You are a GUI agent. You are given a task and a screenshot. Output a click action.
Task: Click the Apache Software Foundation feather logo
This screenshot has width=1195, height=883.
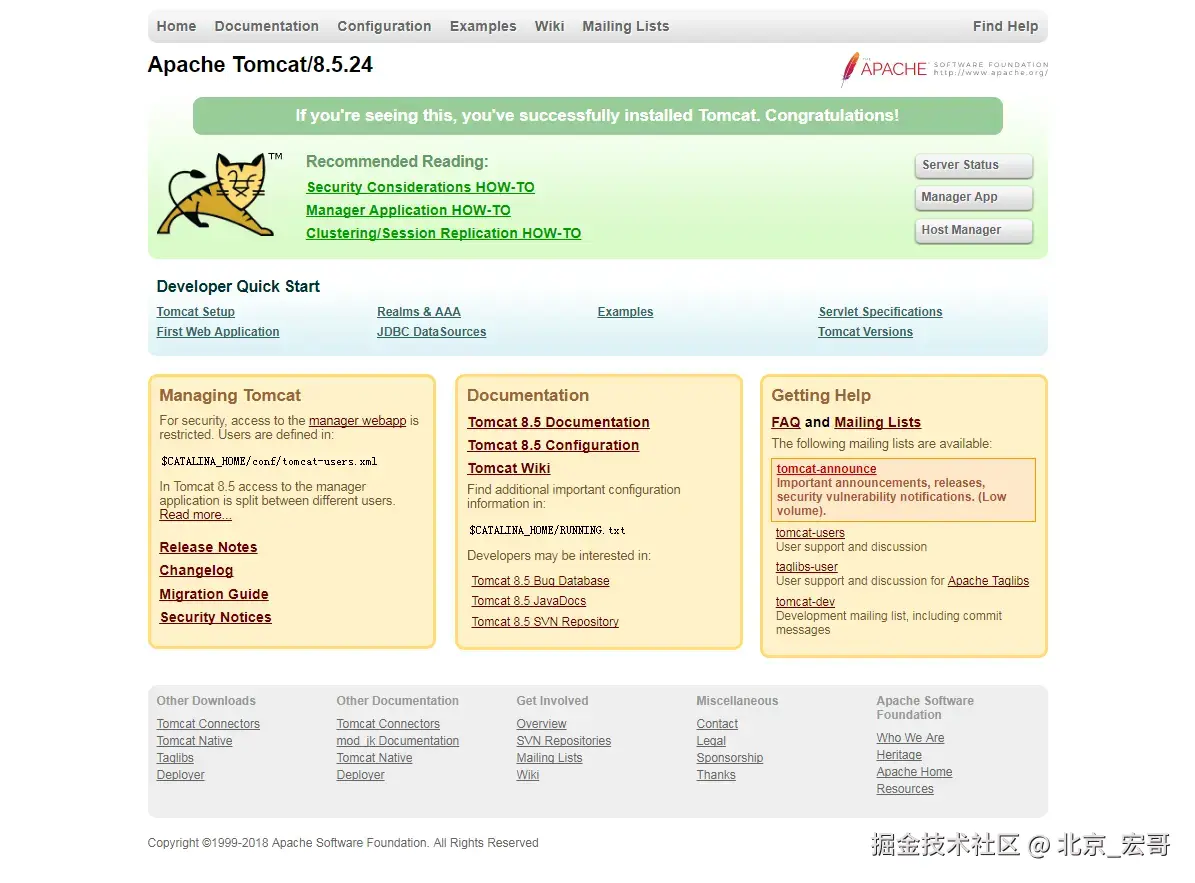[x=944, y=69]
